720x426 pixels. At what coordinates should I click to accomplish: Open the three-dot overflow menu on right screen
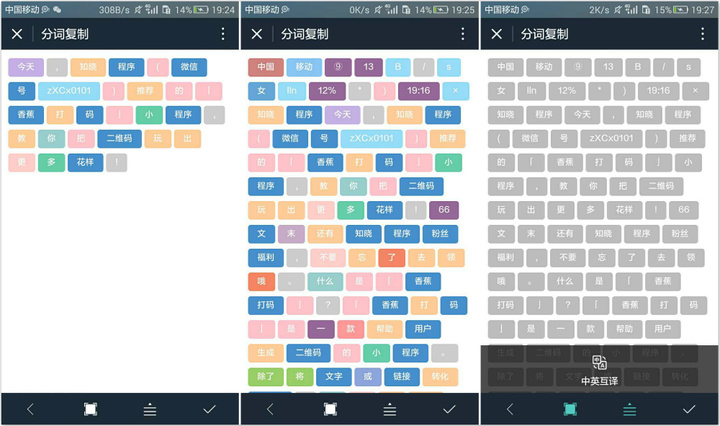702,34
